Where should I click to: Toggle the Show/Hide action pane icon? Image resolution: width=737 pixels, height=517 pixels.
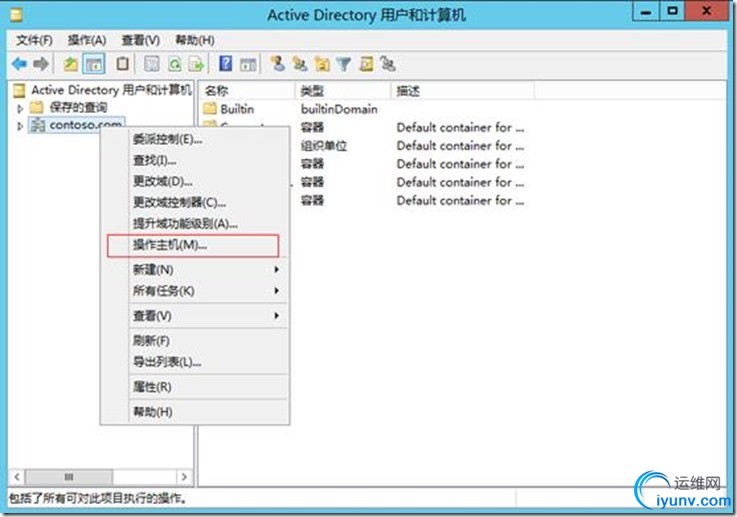248,64
